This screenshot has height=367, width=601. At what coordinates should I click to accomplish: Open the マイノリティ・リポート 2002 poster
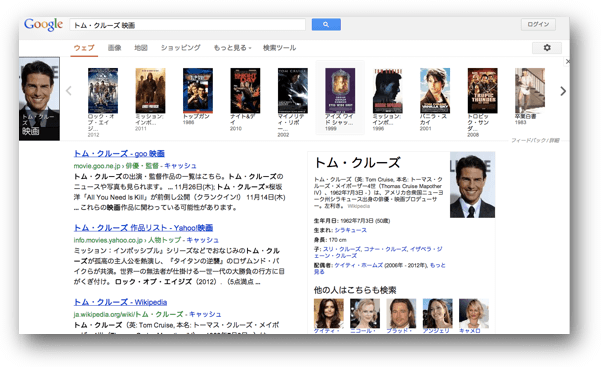(x=293, y=91)
